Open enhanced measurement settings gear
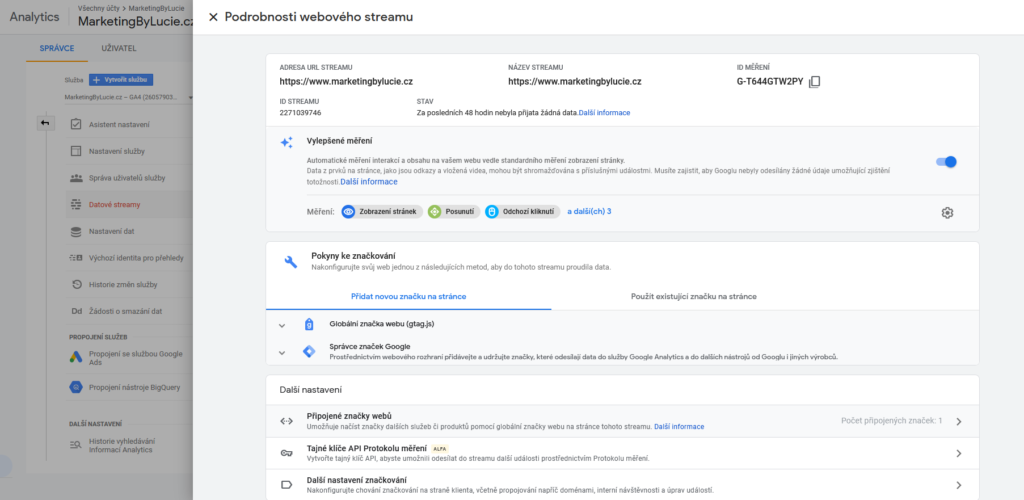1024x500 pixels. (x=947, y=212)
